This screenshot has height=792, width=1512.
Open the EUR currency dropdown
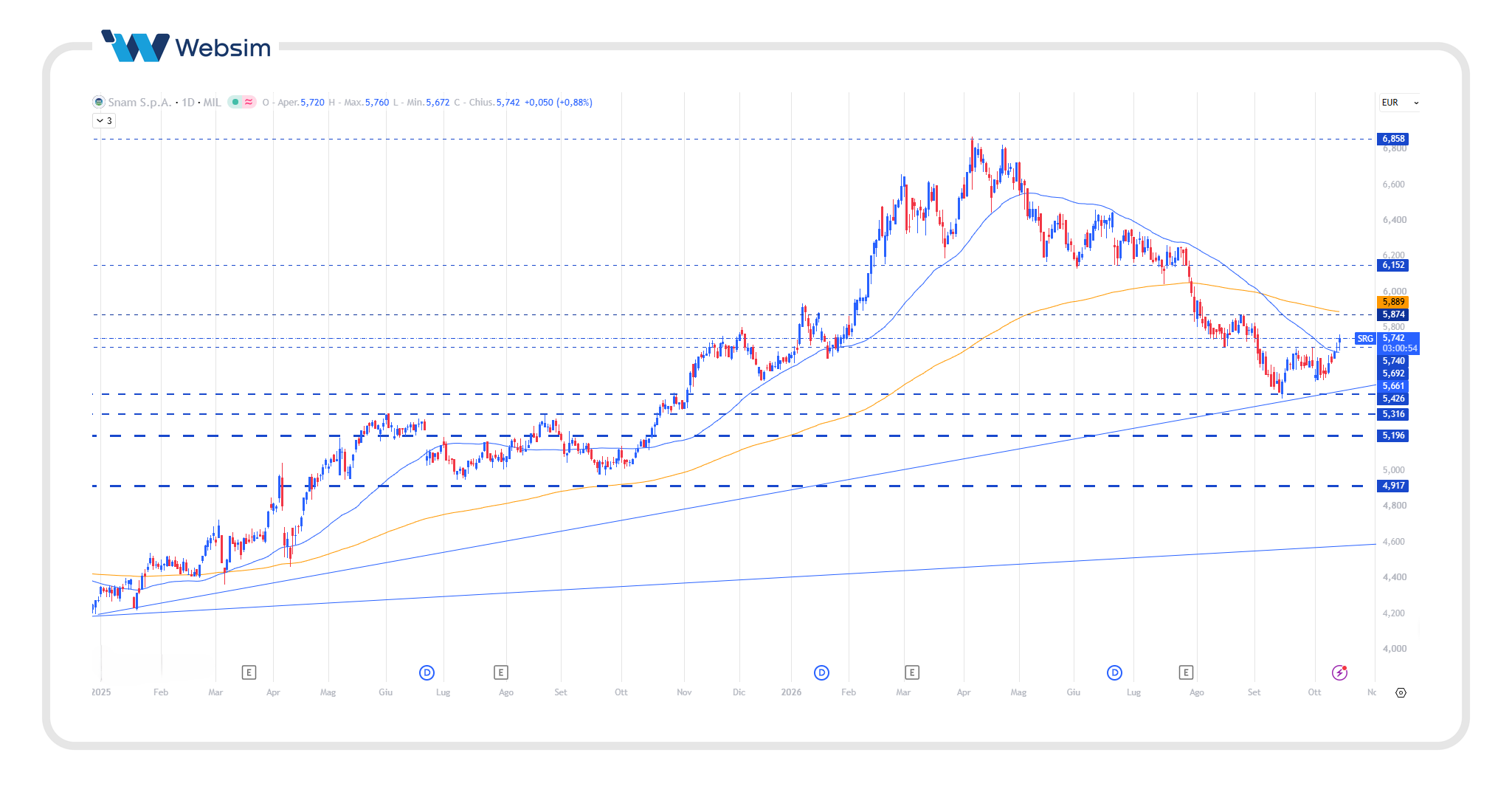[x=1400, y=103]
